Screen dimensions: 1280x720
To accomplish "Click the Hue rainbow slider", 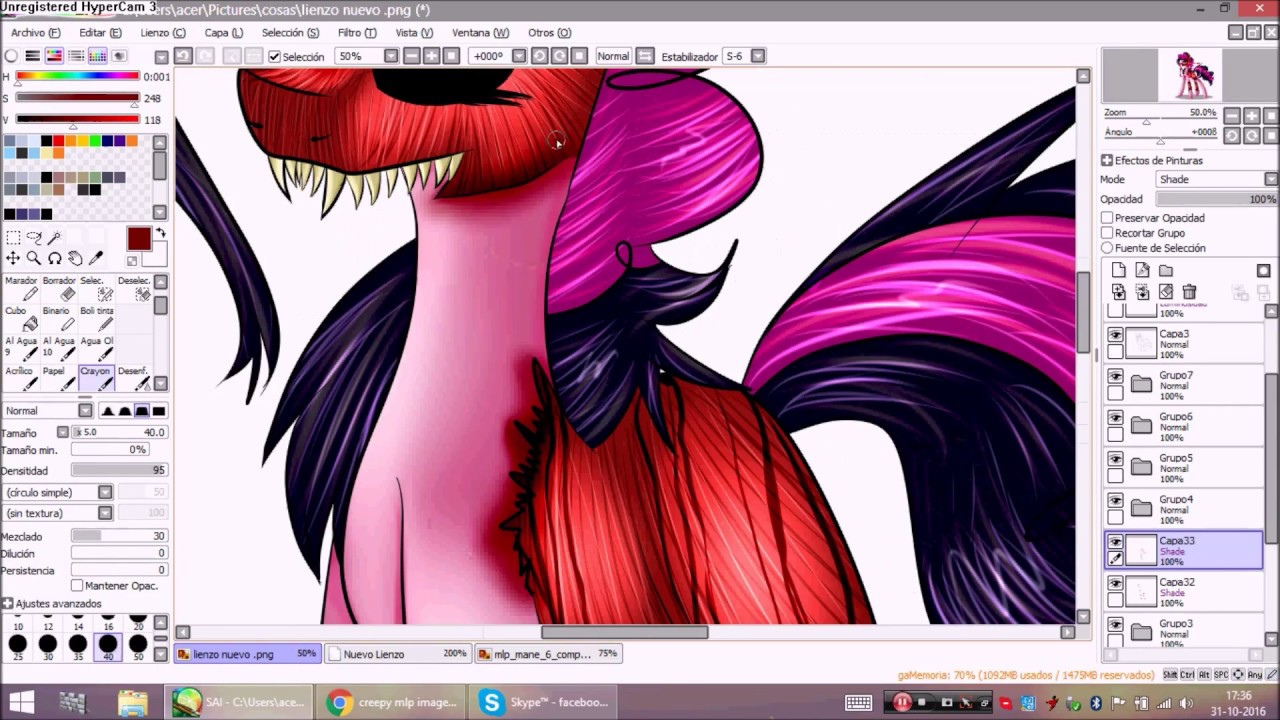I will [77, 76].
